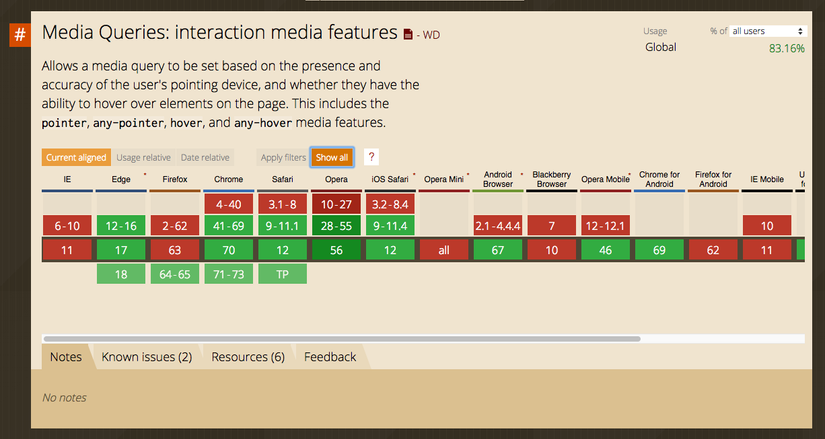Click the Global usage 83.16% value
825x439 pixels.
pos(787,48)
